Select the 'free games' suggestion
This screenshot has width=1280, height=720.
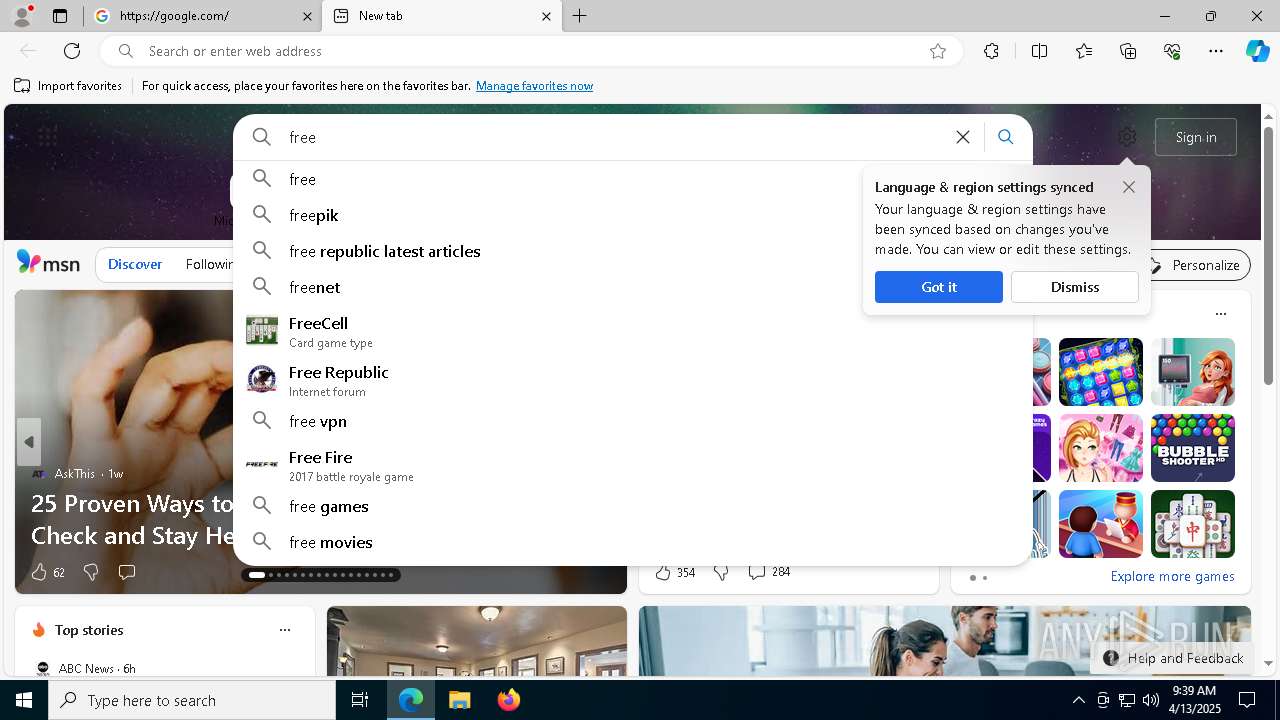pos(632,506)
